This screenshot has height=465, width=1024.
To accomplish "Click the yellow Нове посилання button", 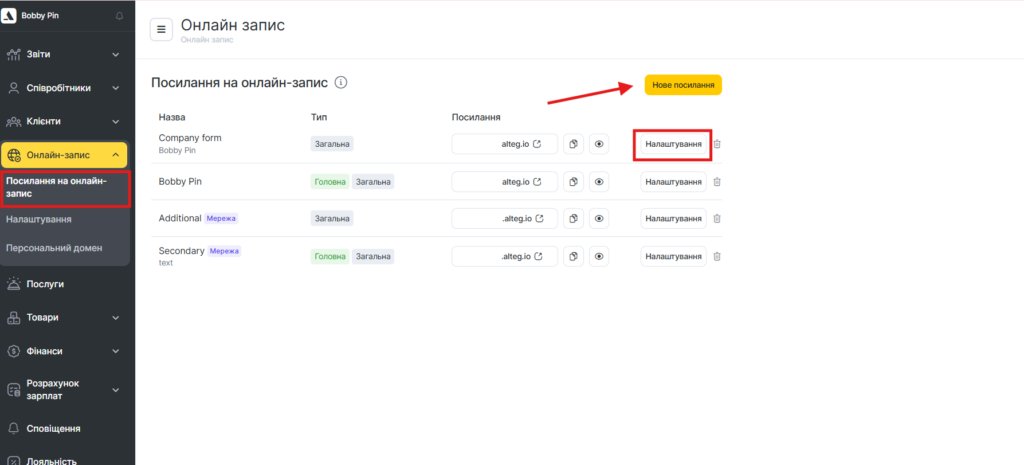I will pos(683,85).
